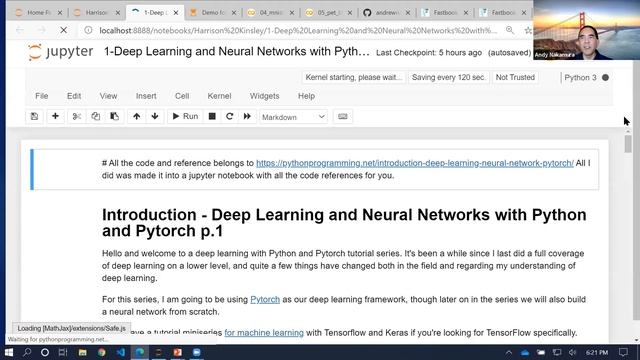Switch to the first Fastbook tab
Viewport: 640px width, 360px height.
tap(445, 13)
